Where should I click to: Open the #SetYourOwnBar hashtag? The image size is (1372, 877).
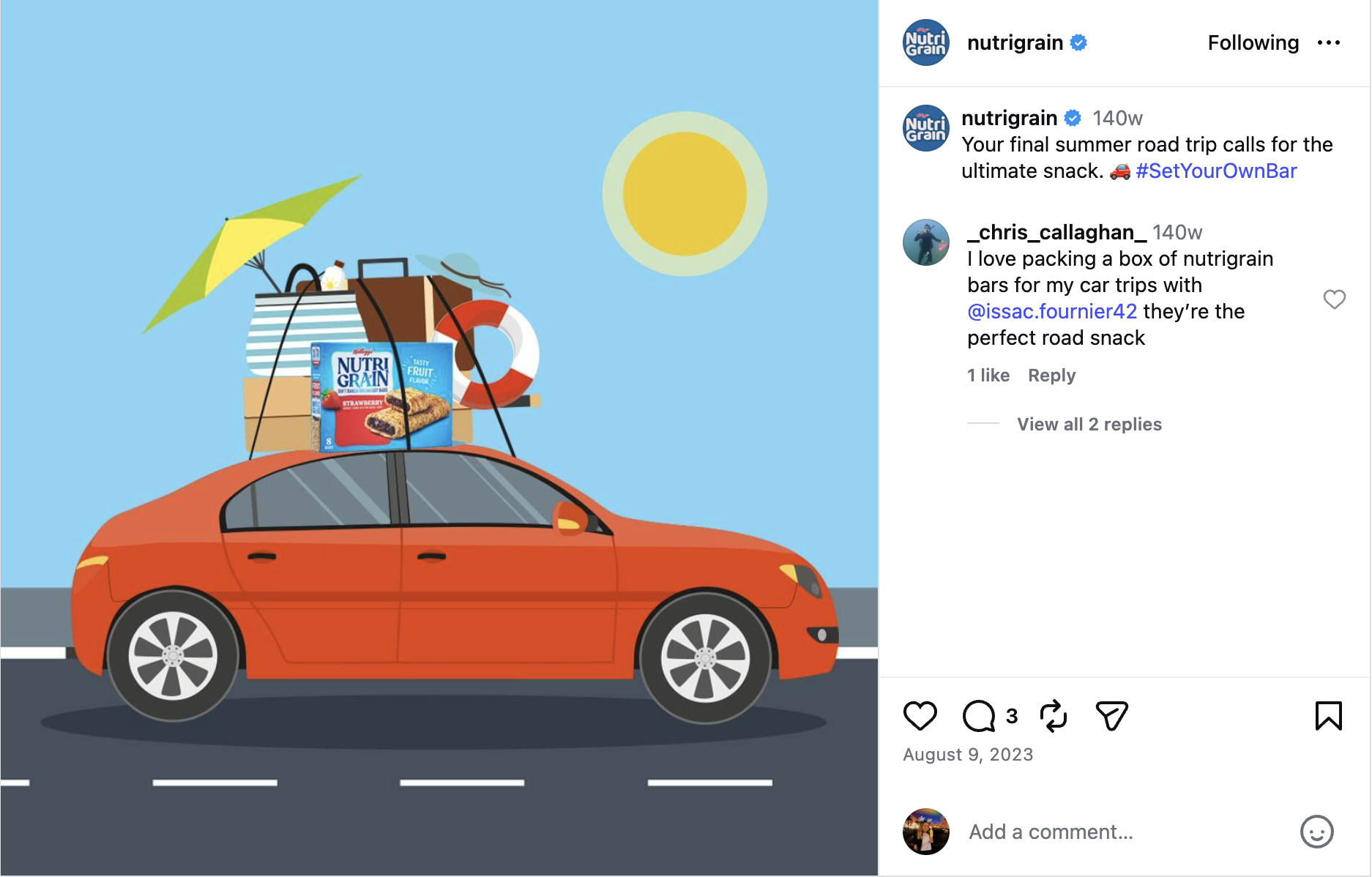(x=1216, y=171)
